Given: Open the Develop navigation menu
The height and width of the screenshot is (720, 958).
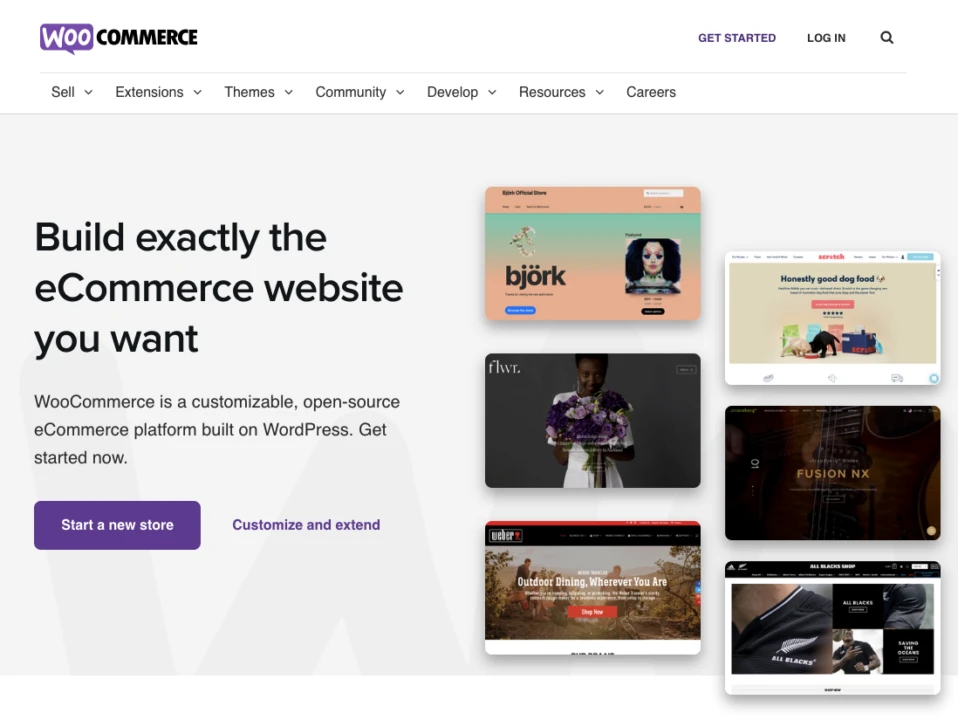Looking at the screenshot, I should (x=461, y=92).
